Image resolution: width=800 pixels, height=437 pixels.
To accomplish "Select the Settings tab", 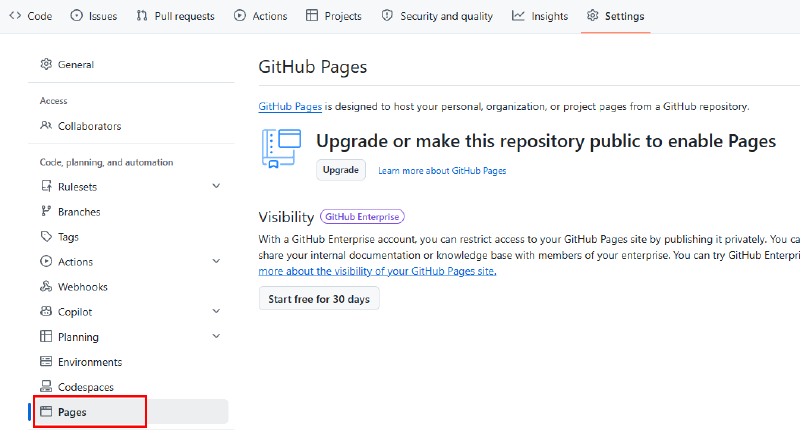I will point(615,16).
